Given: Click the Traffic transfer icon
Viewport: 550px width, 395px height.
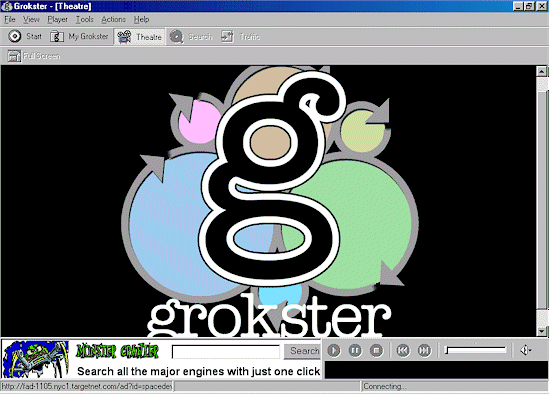Looking at the screenshot, I should 227,36.
